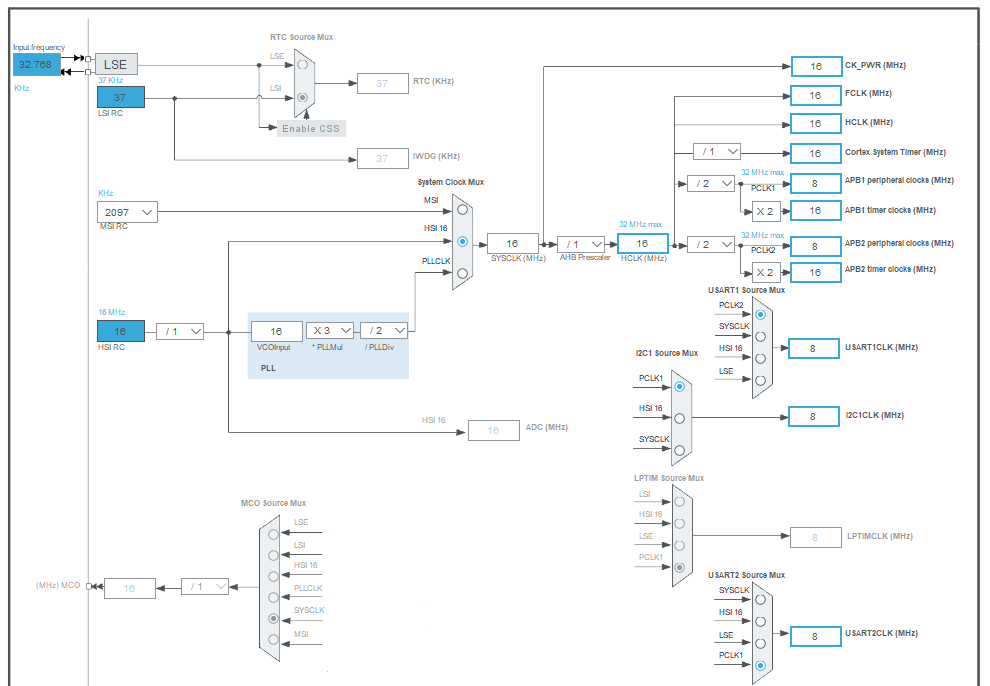Select PLLCLK in MCO Source Mux
Screen dimensions: 990x686
click(x=273, y=597)
